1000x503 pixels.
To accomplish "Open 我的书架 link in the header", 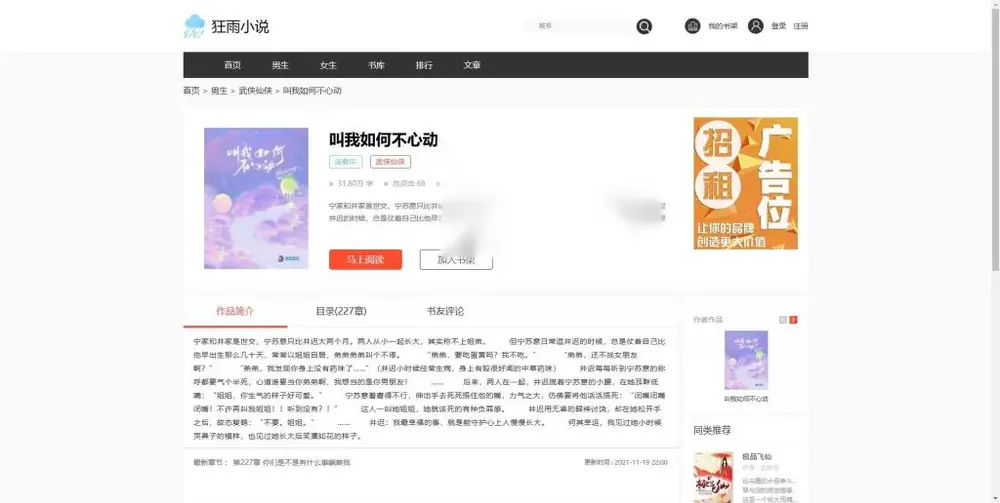I will (723, 26).
